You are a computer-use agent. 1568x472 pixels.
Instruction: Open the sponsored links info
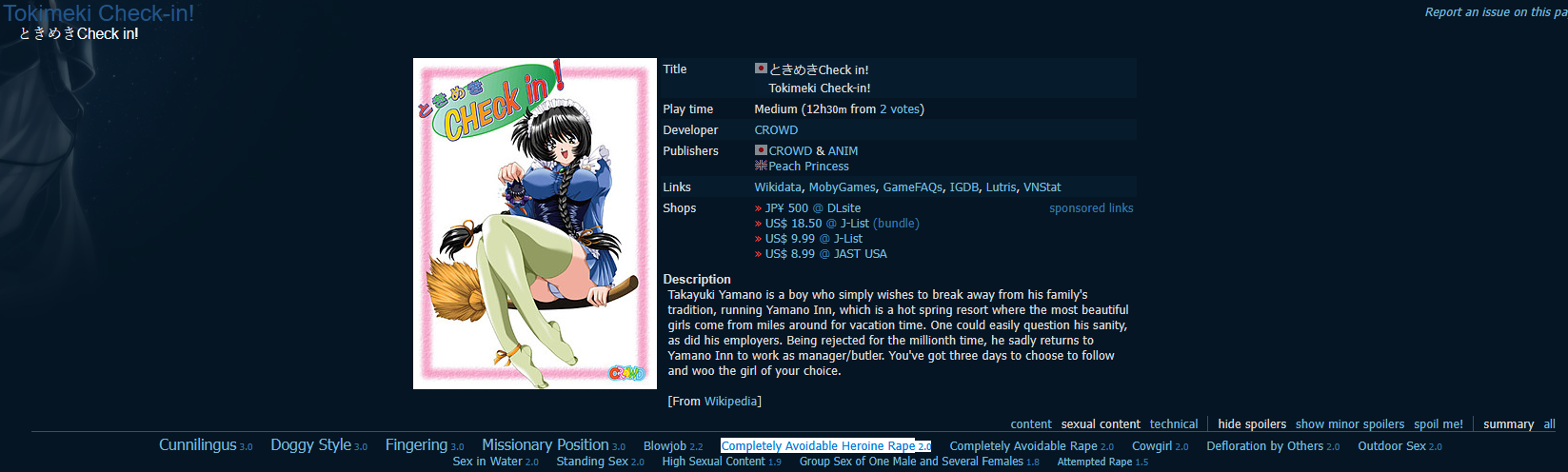pos(1091,208)
